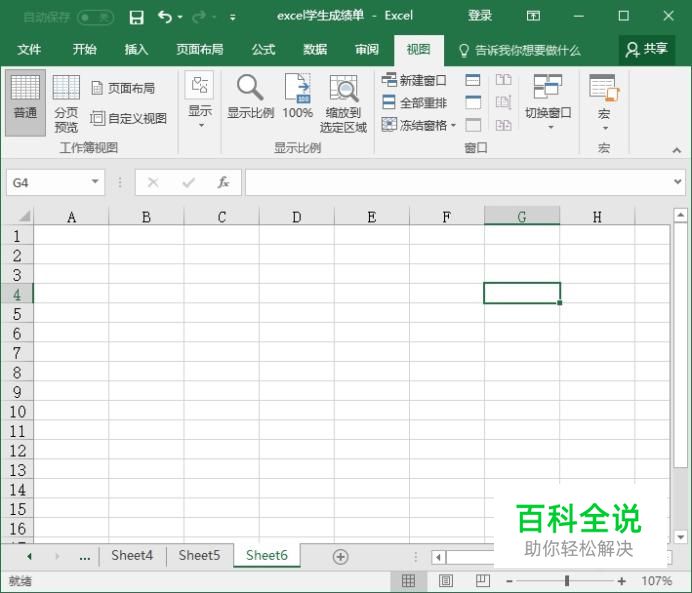The width and height of the screenshot is (692, 593).
Task: Switch to the 数据 tab
Action: [x=315, y=49]
